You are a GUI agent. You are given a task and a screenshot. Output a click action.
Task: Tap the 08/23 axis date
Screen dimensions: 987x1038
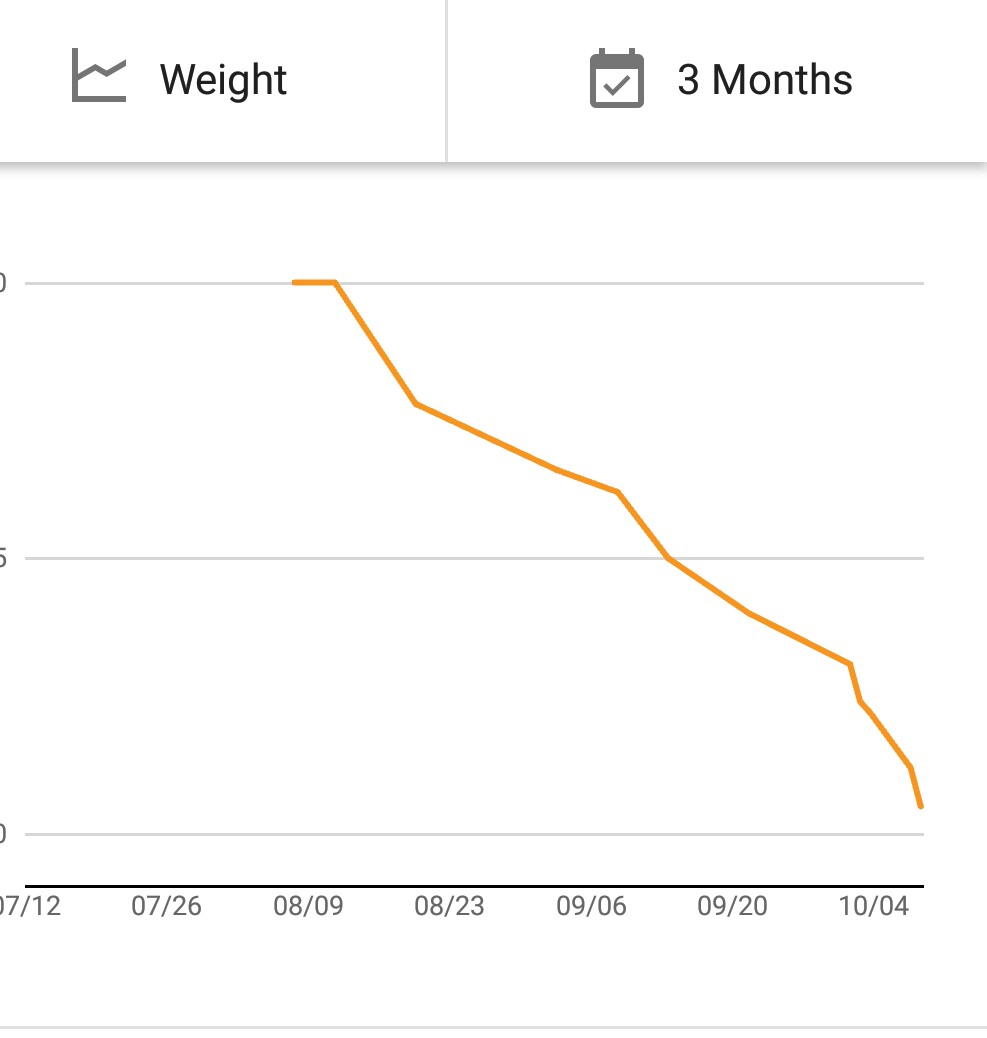449,906
